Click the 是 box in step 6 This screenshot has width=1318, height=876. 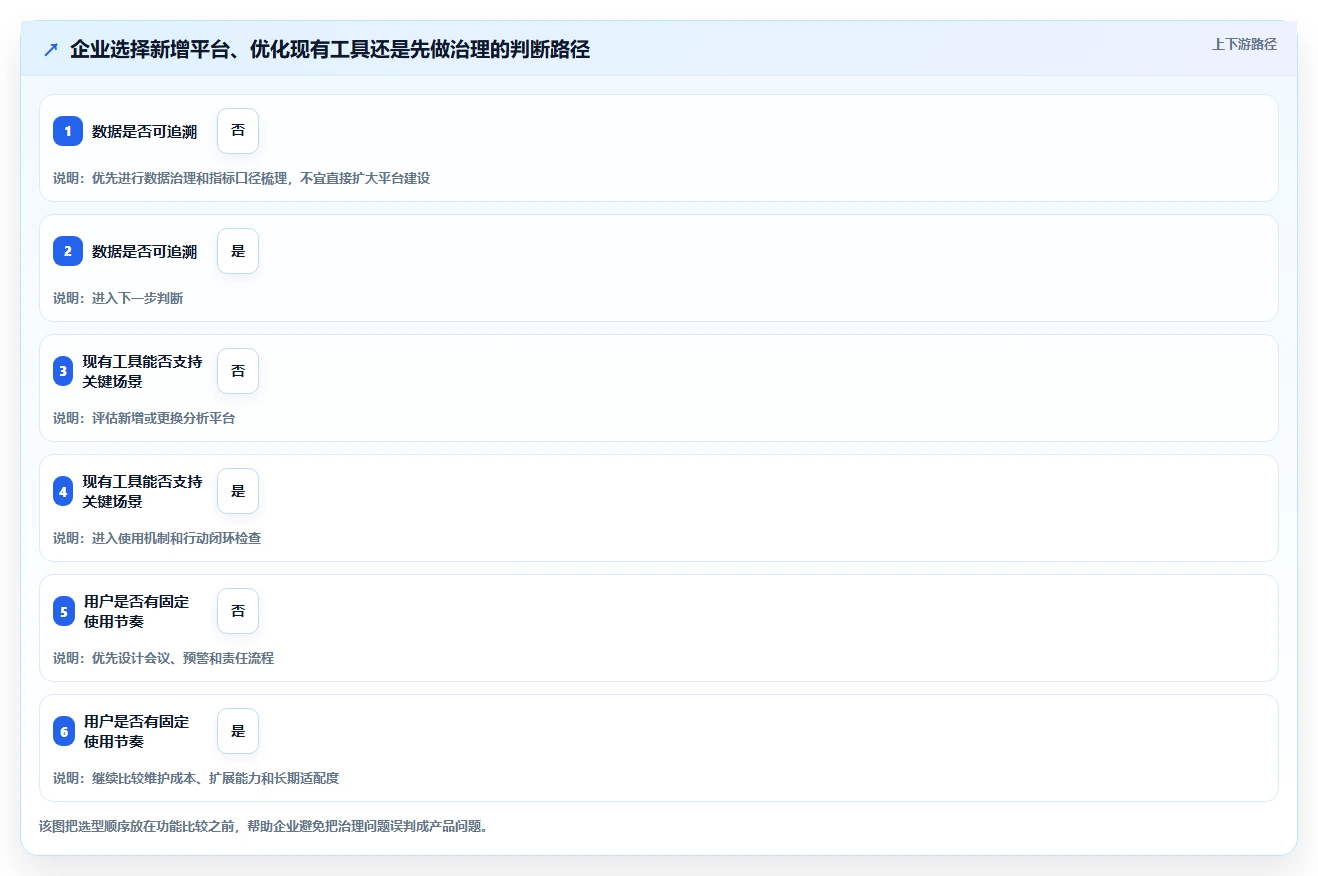(x=238, y=731)
